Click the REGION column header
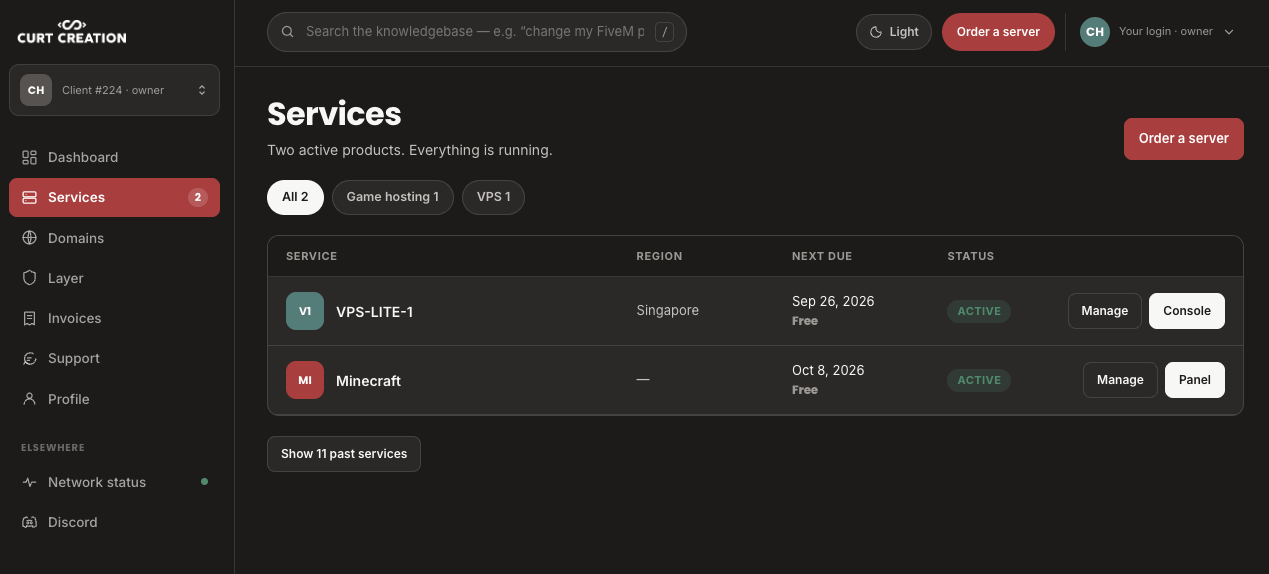 659,256
